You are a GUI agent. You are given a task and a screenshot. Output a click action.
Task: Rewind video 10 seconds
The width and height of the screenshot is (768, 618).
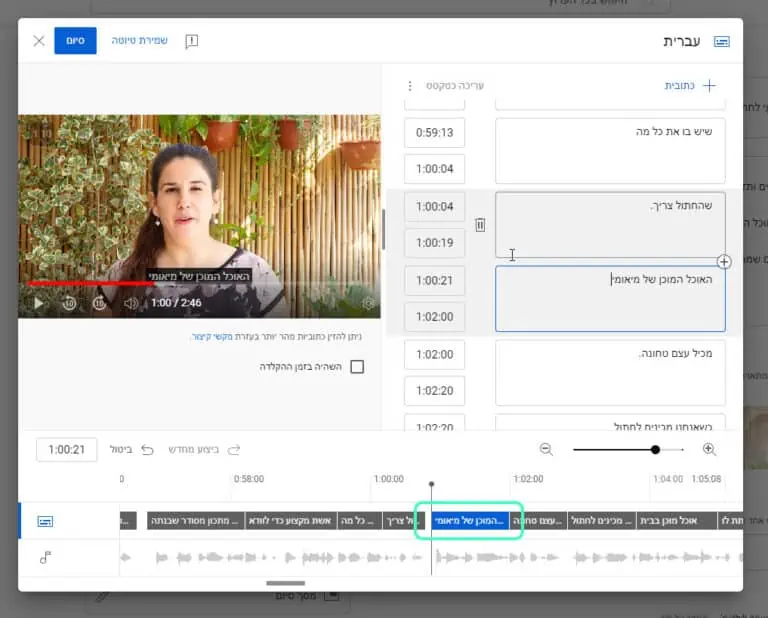click(69, 303)
